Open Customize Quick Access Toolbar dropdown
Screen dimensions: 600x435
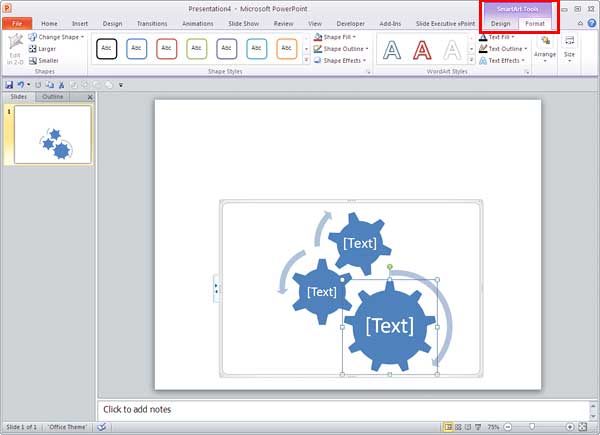(x=121, y=85)
